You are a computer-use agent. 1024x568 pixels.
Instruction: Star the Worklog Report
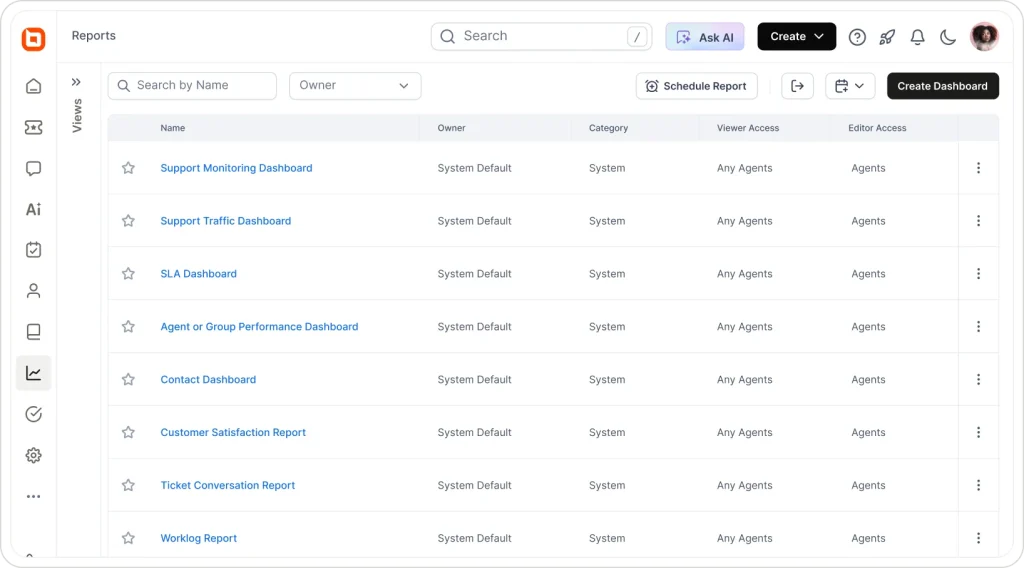point(129,538)
